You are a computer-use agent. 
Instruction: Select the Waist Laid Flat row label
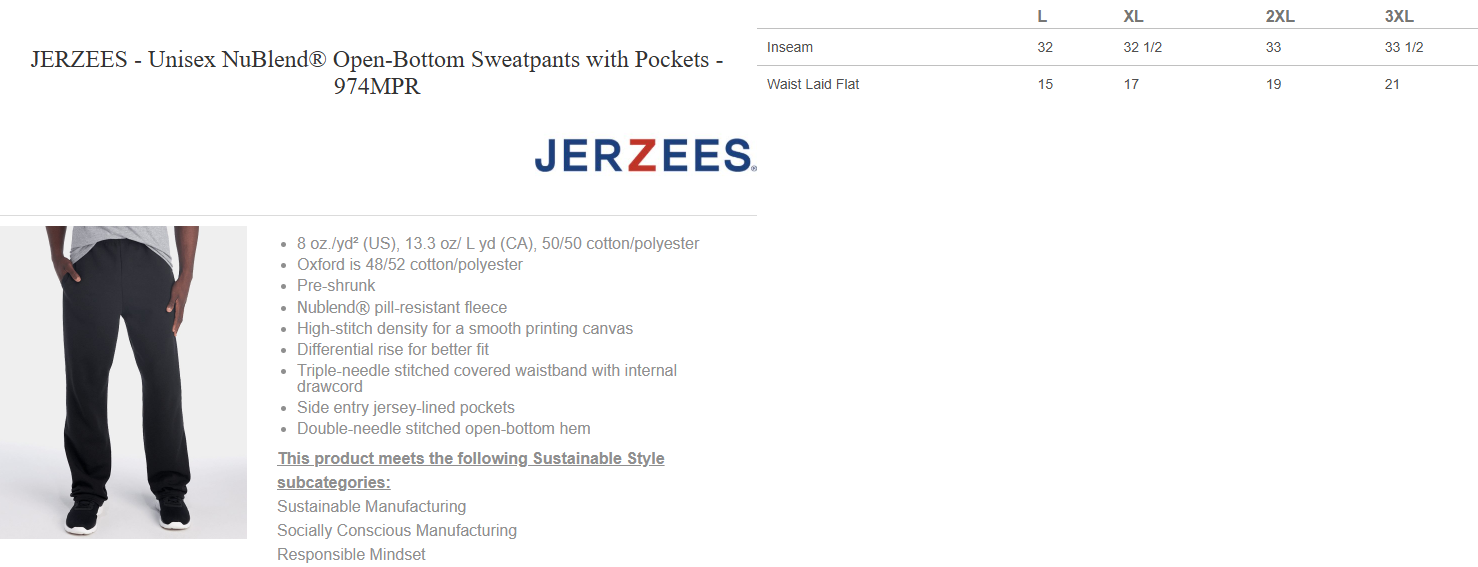click(x=813, y=84)
